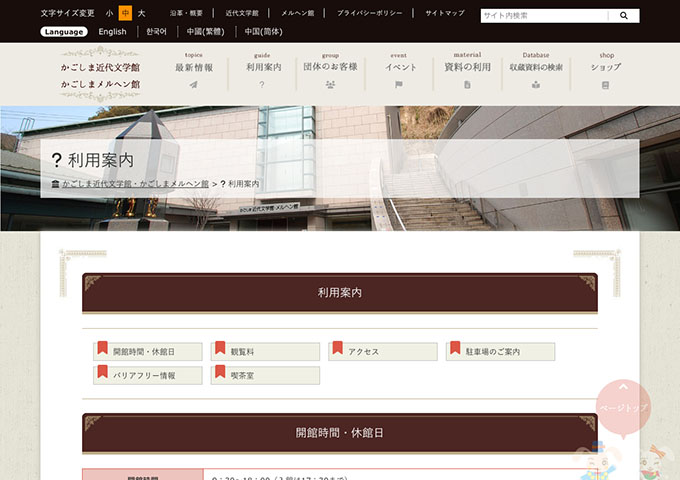Click the database icon under 収蔵資料の検索

[x=536, y=85]
